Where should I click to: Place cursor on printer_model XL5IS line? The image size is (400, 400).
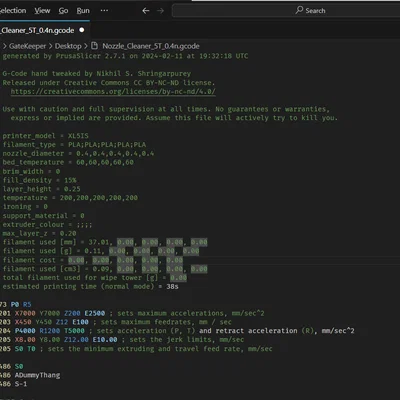pos(46,136)
